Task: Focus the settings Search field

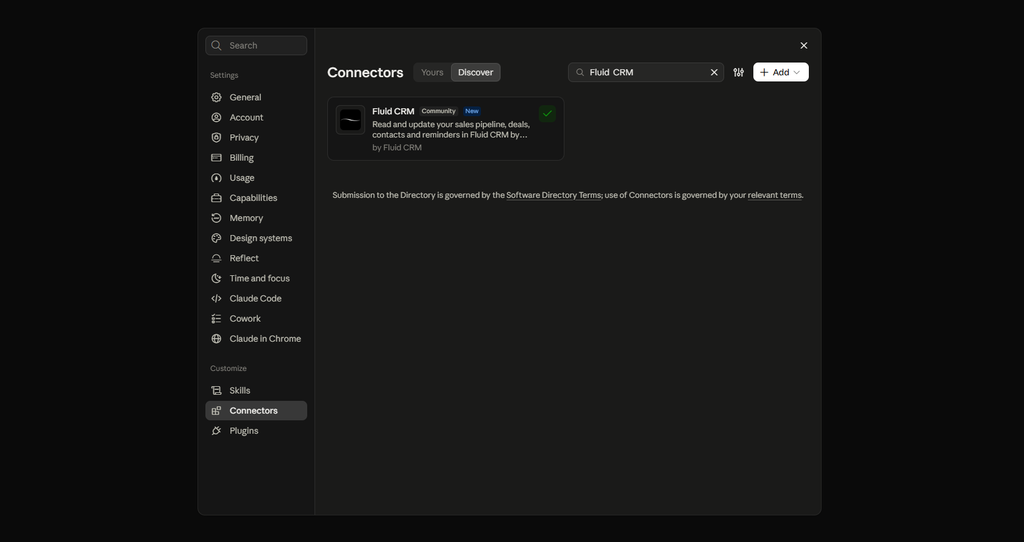Action: 256,46
